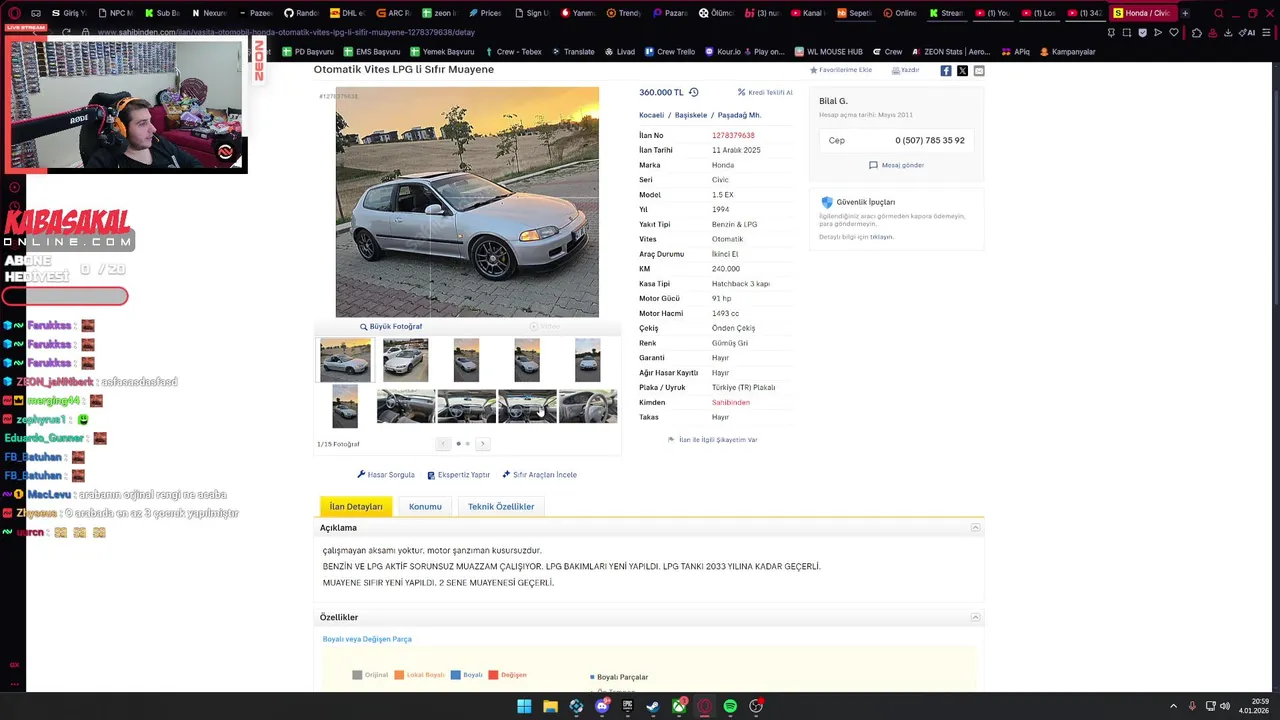Click the browser address bar URL
Screen dimensions: 1280x720
click(x=286, y=32)
